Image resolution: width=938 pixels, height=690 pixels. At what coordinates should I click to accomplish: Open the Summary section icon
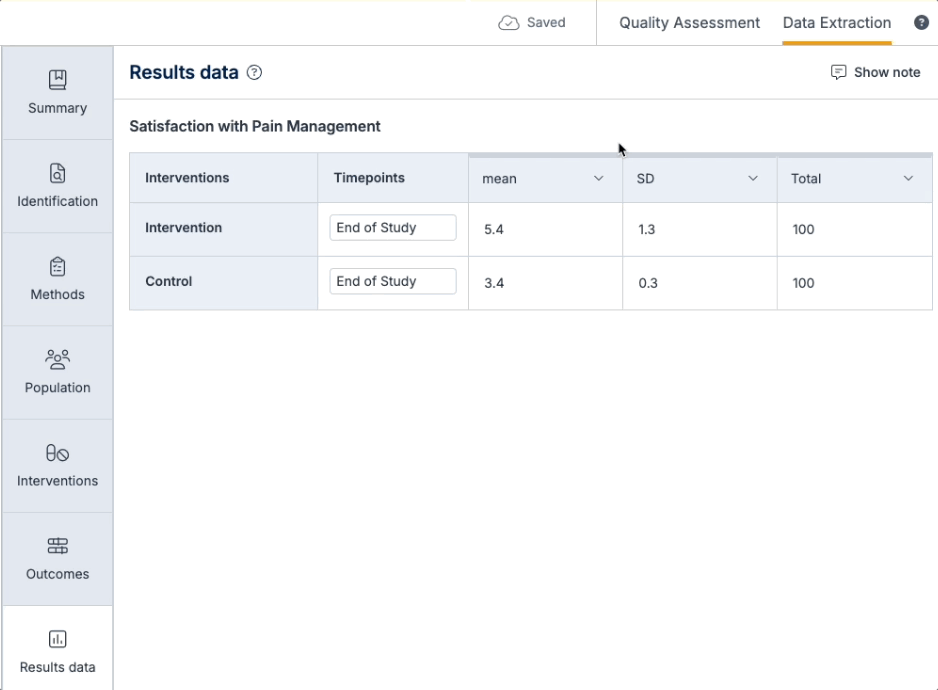[x=58, y=79]
